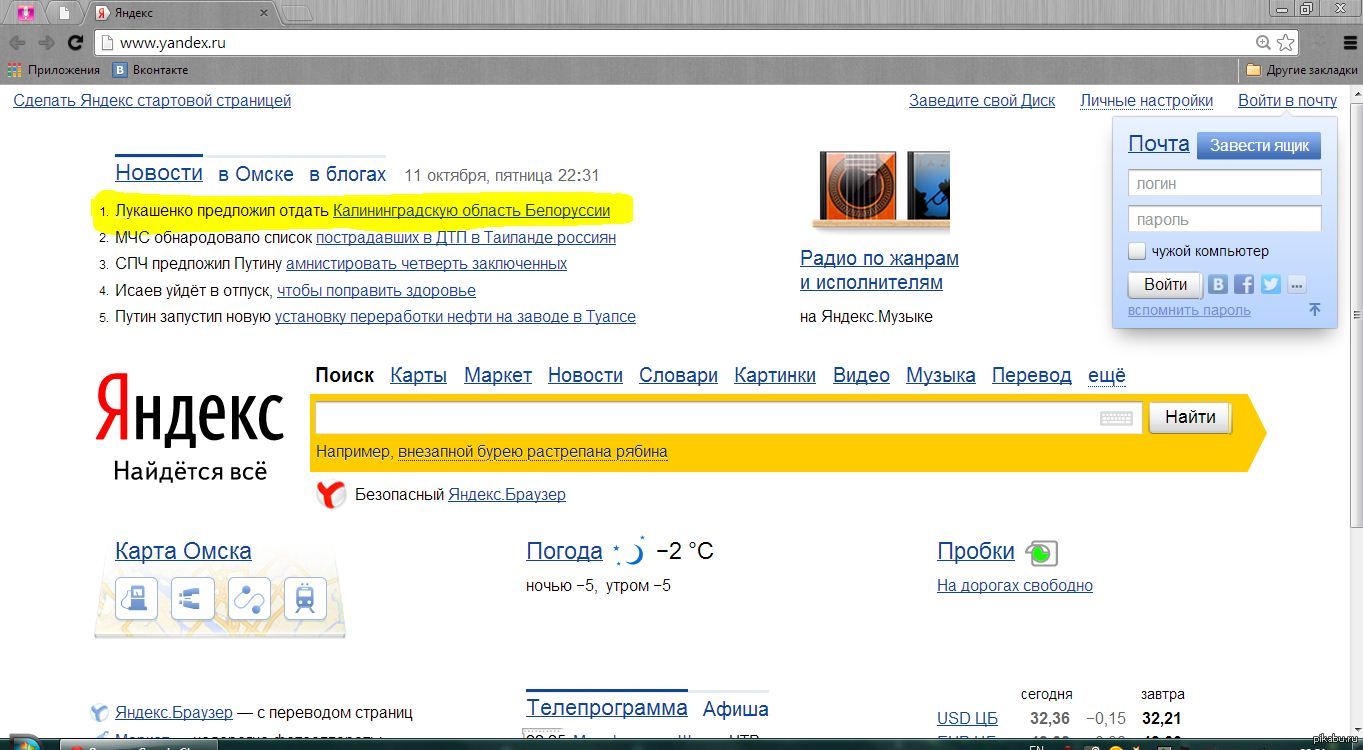Viewport: 1363px width, 750px height.
Task: Open the Телепрограмма tab
Action: point(607,708)
